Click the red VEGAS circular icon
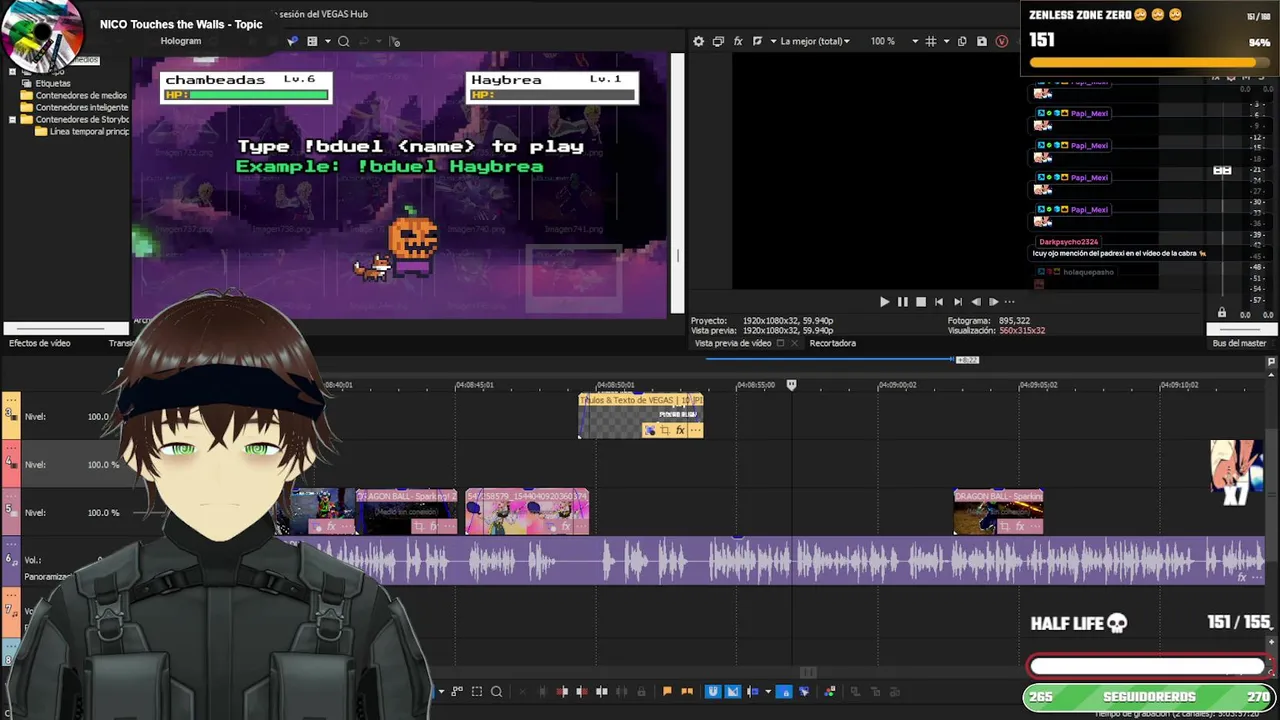 pos(1002,41)
